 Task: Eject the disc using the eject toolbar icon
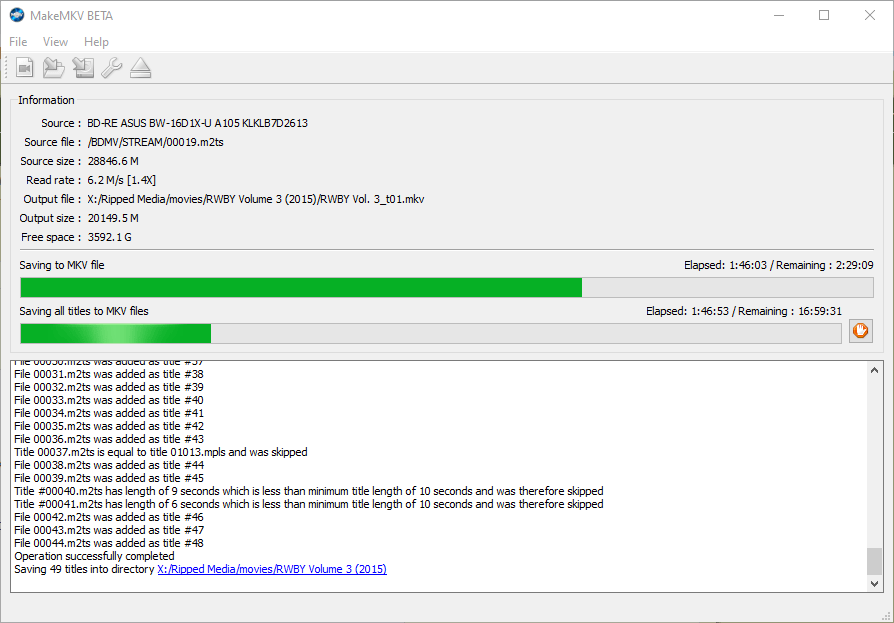click(x=140, y=67)
